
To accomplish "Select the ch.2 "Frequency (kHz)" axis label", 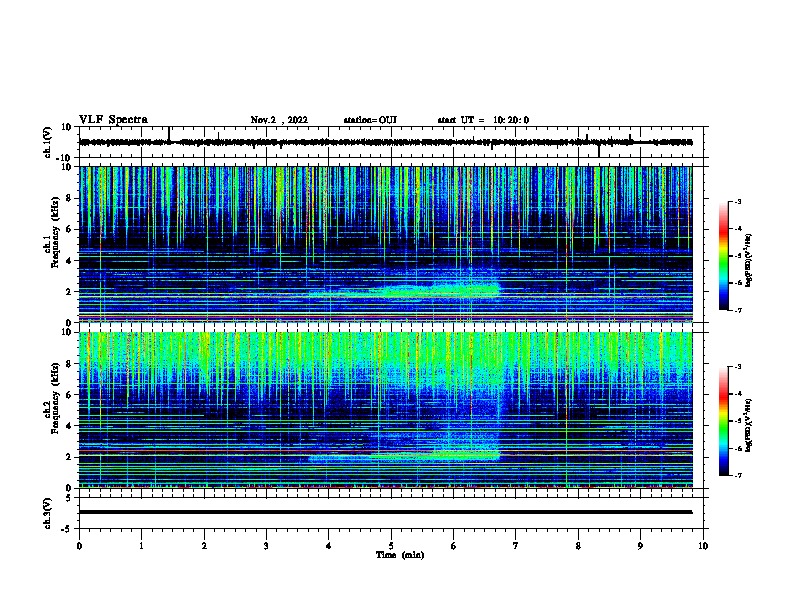I will coord(55,398).
